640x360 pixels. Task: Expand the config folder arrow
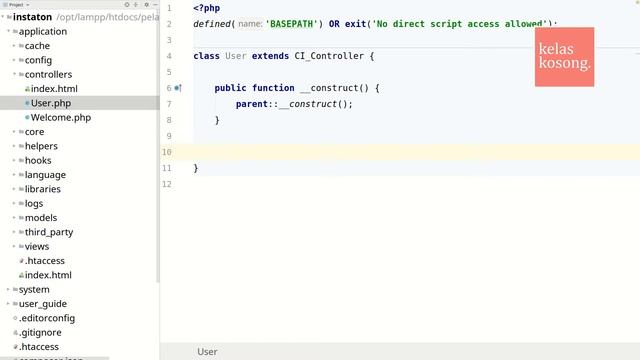14,60
